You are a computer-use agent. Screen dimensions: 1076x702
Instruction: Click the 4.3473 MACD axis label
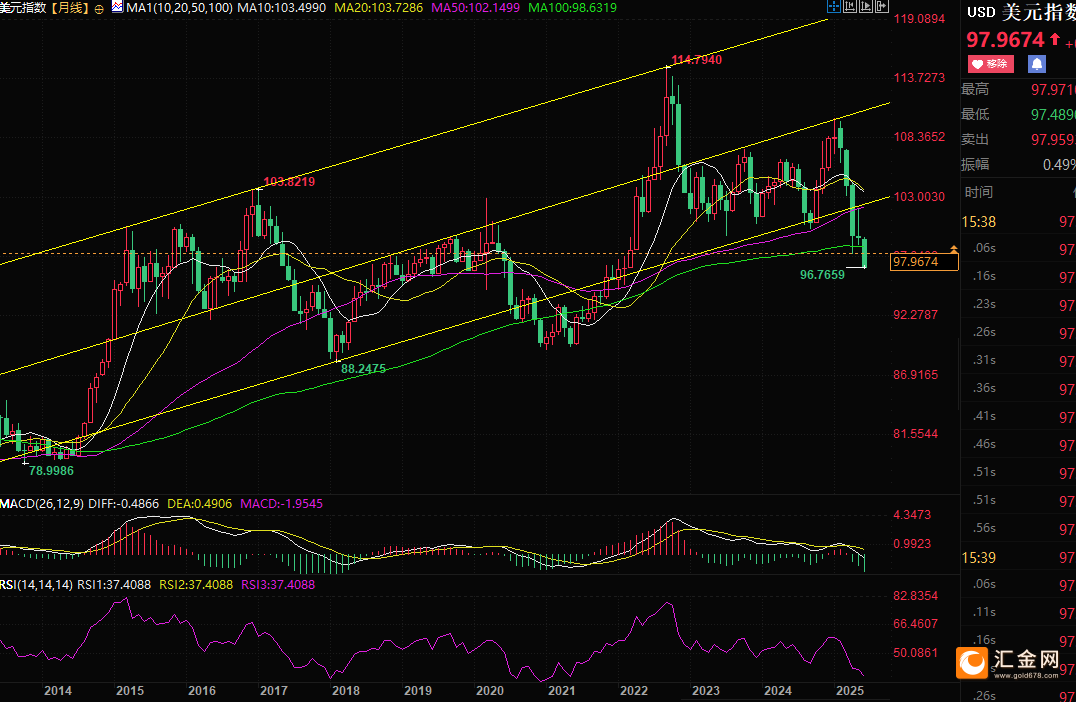(x=912, y=515)
